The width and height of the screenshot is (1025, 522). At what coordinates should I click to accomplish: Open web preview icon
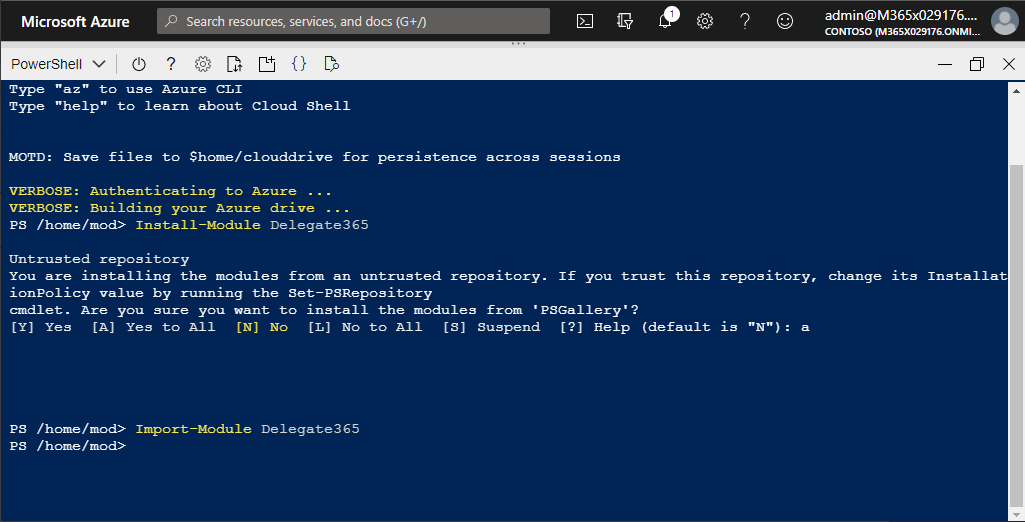click(331, 64)
